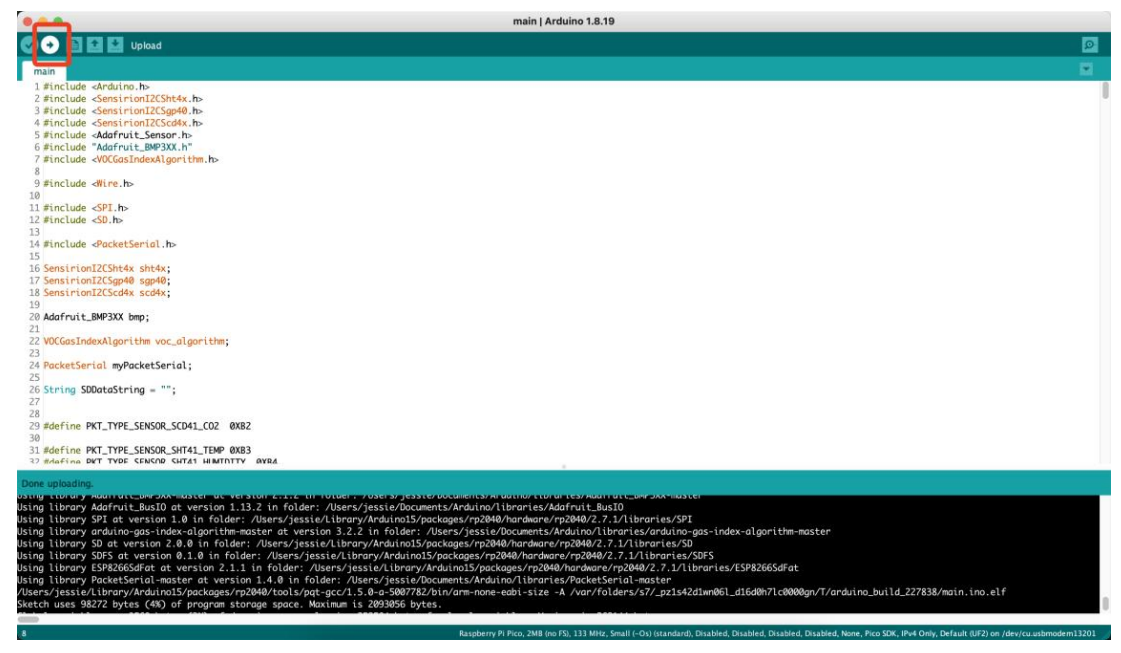Click the console output vertical scrollbar

click(1105, 604)
